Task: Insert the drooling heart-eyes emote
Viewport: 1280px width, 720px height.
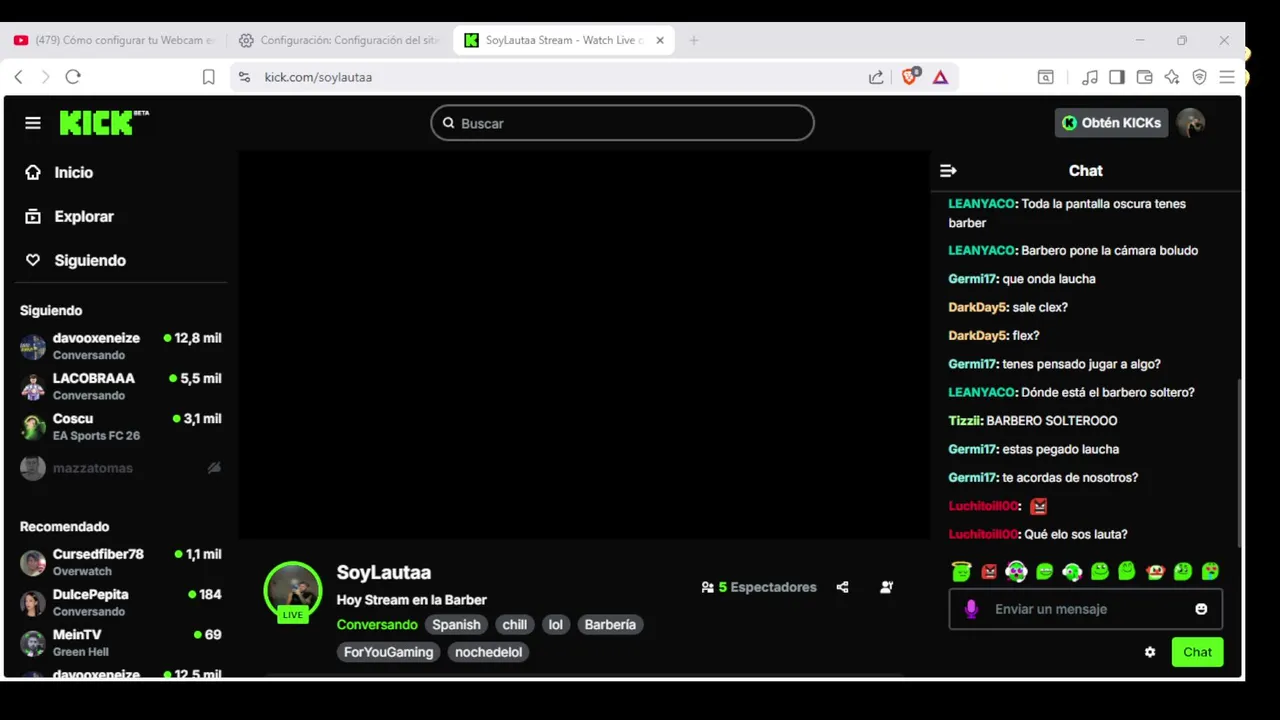Action: [1210, 572]
